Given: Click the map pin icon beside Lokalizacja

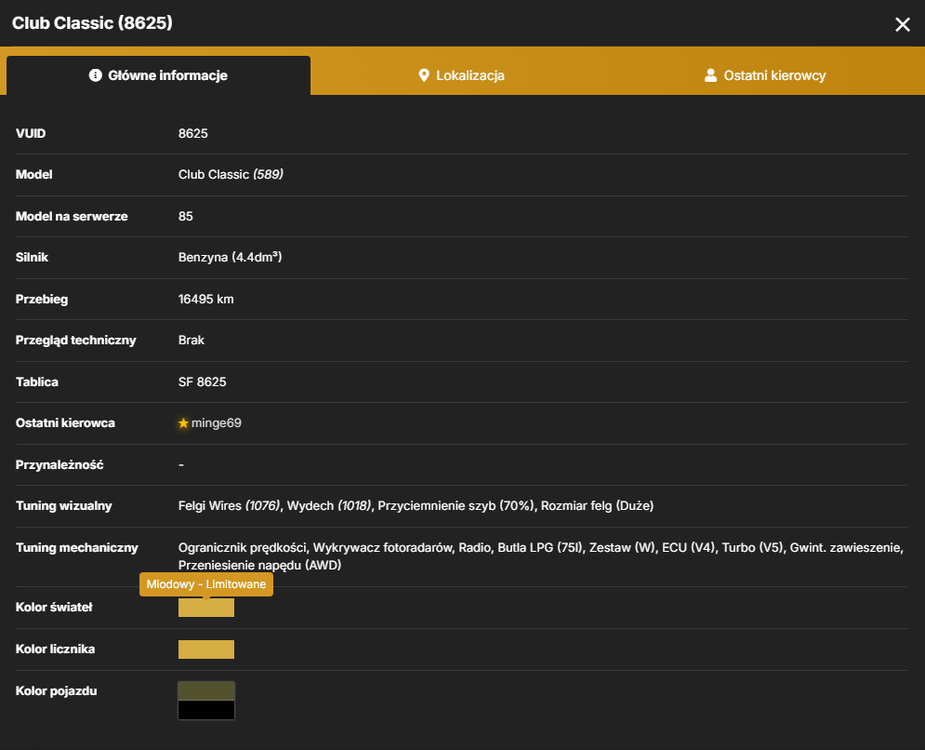Looking at the screenshot, I should click(x=424, y=76).
